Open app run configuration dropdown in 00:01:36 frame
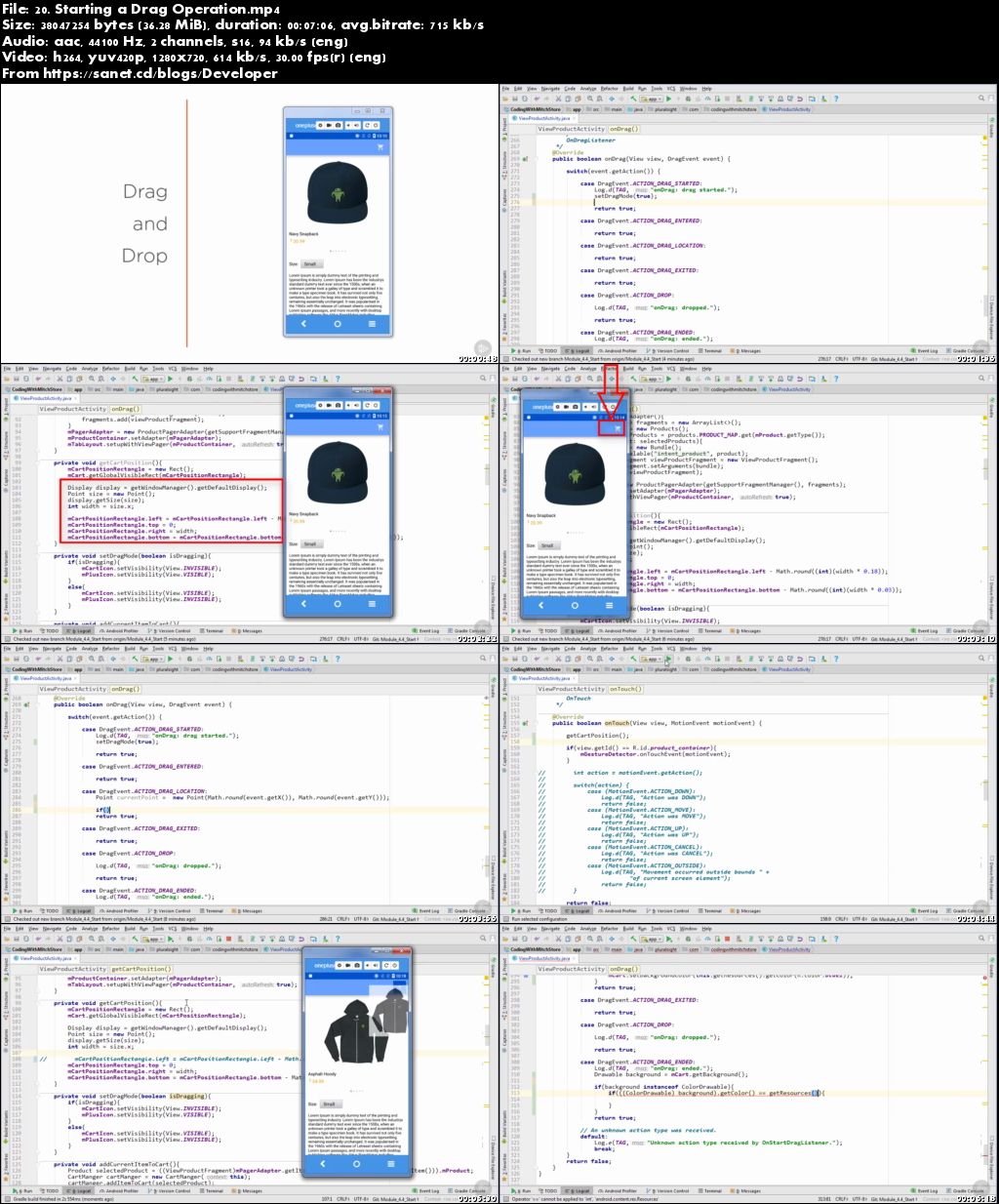This screenshot has height=1204, width=999. [651, 99]
